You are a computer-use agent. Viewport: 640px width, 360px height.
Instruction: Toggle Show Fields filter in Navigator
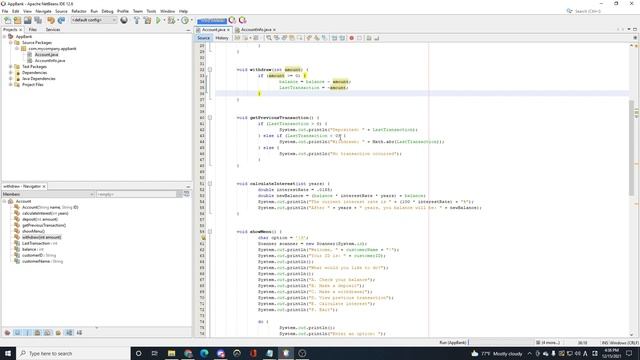pyautogui.click(x=18, y=333)
